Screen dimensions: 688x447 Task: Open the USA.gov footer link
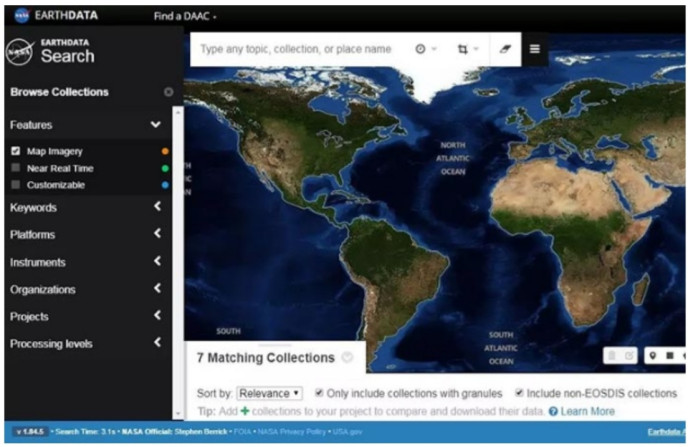pos(347,432)
